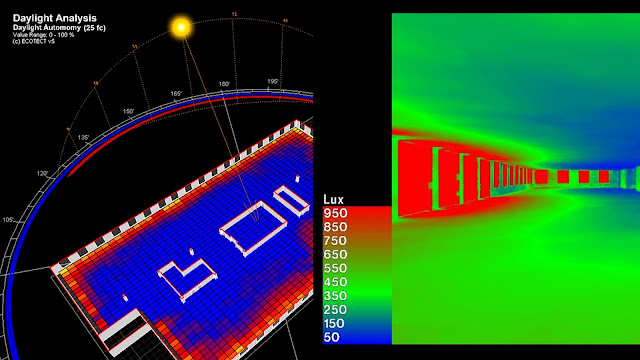The image size is (640, 360).
Task: Click the 150 value in the Lux legend
Action: pos(334,324)
